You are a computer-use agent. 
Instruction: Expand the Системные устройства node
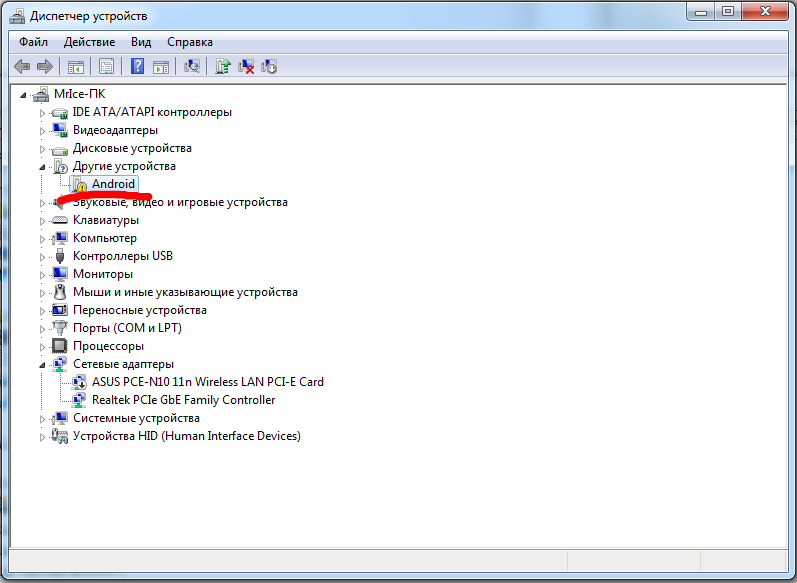tap(42, 419)
